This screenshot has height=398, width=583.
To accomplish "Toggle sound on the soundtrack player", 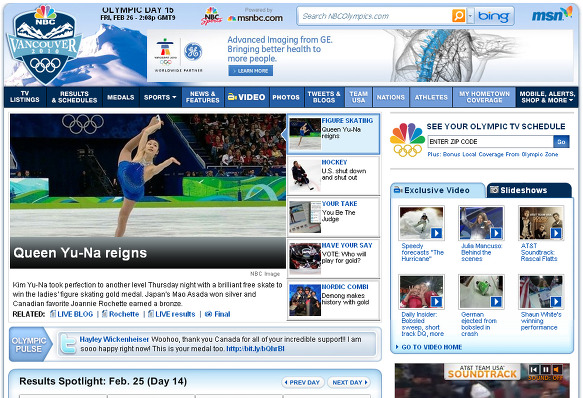I will pos(557,369).
